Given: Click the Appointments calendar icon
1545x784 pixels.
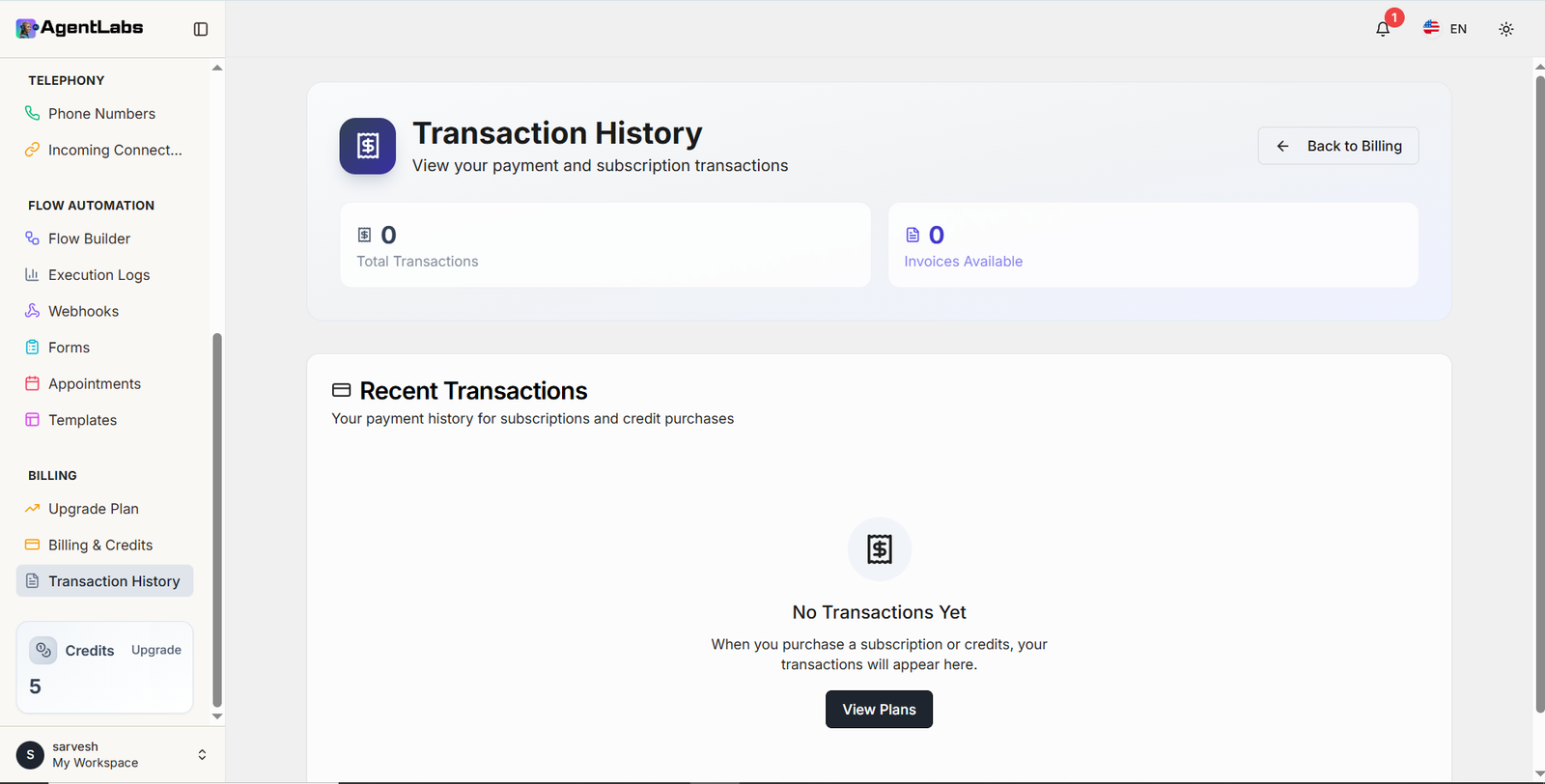Looking at the screenshot, I should click(32, 383).
